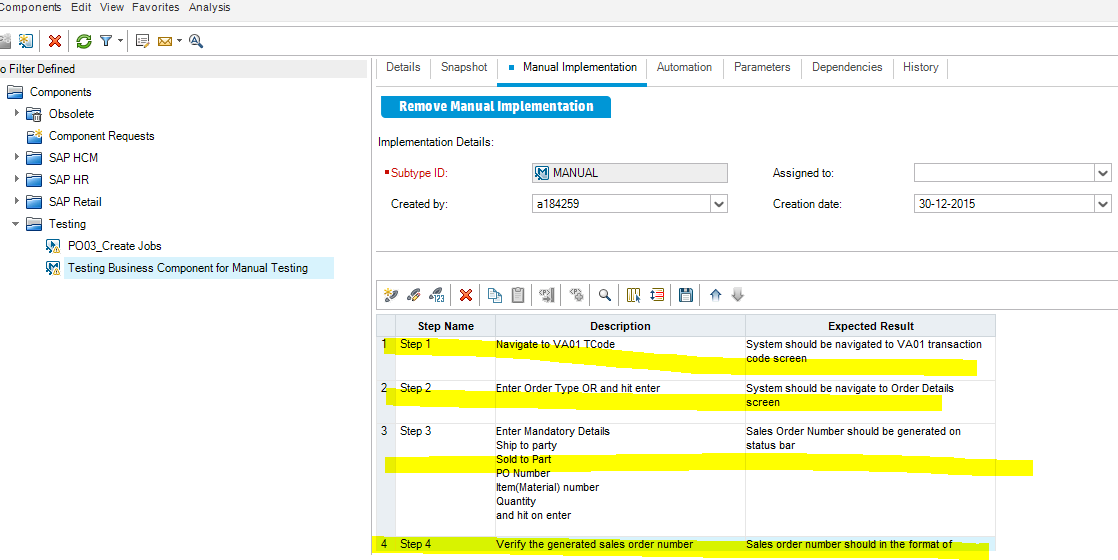Switch to the Details tab

[x=403, y=67]
